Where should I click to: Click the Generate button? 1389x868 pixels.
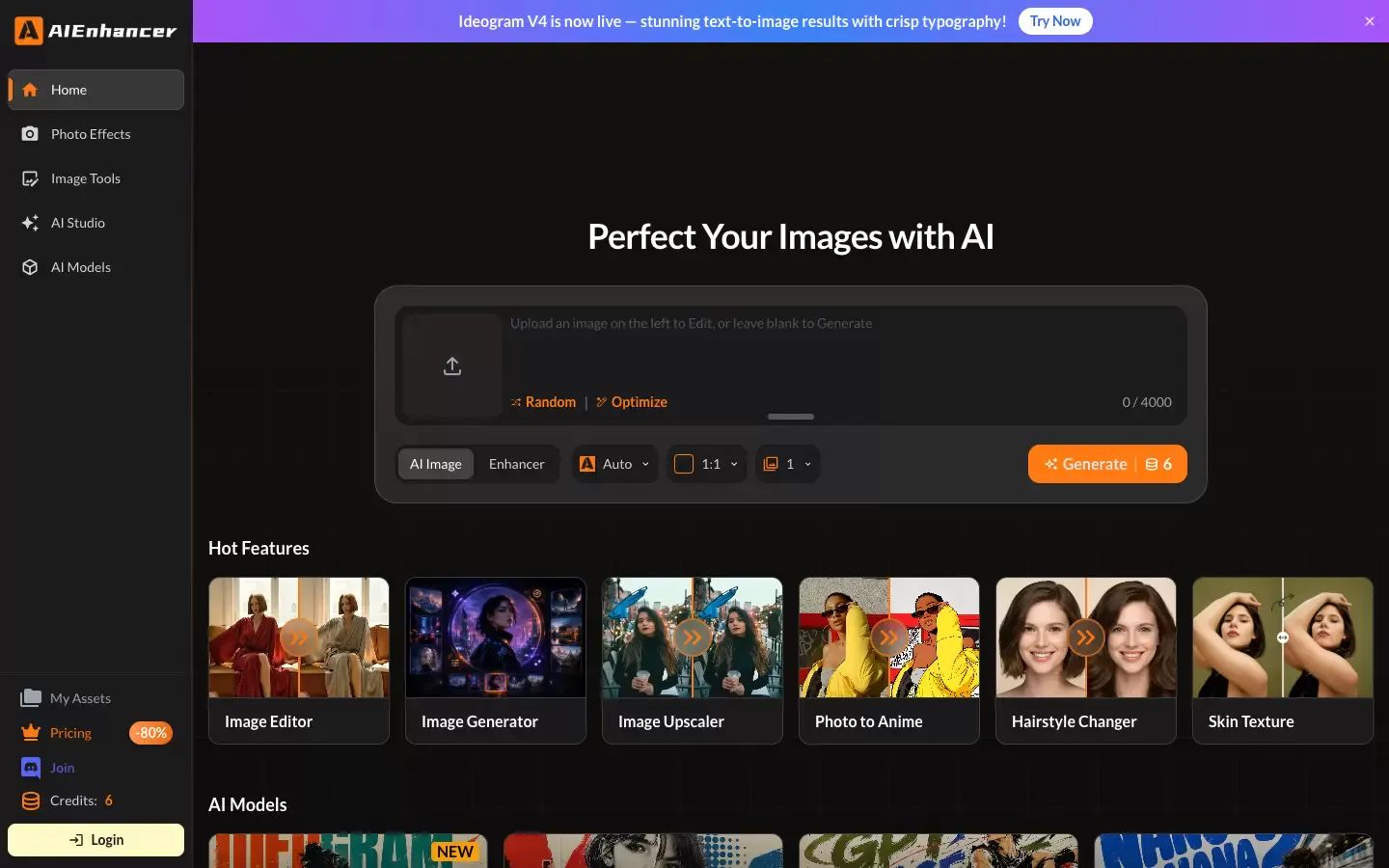(1107, 464)
